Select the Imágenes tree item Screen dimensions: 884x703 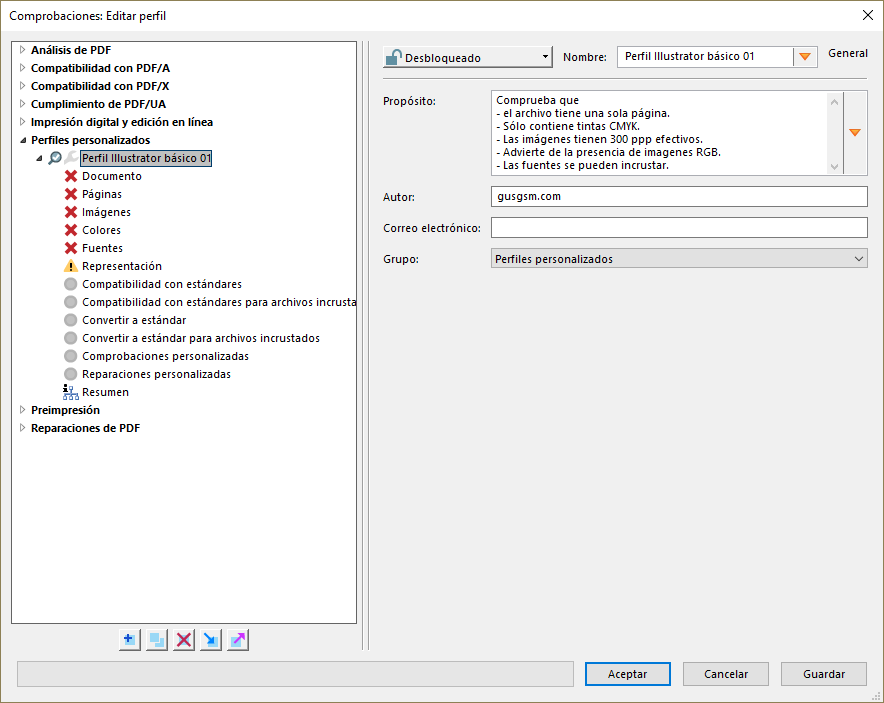click(106, 212)
